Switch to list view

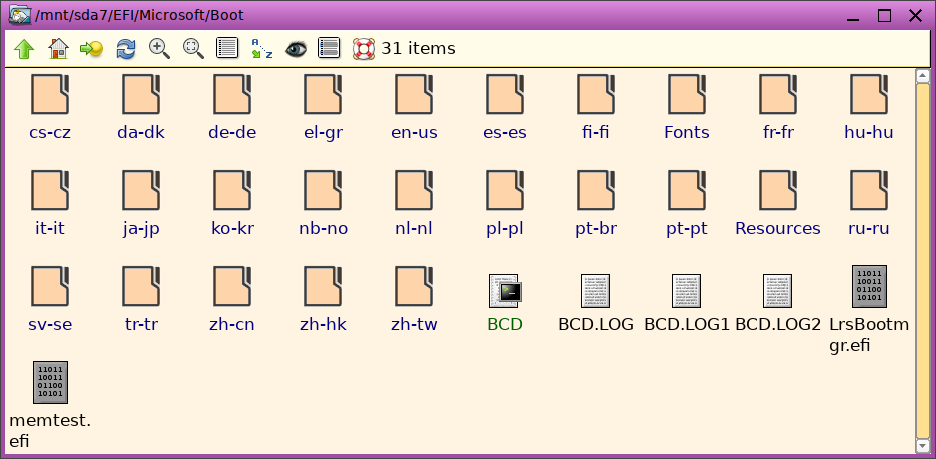pos(227,48)
